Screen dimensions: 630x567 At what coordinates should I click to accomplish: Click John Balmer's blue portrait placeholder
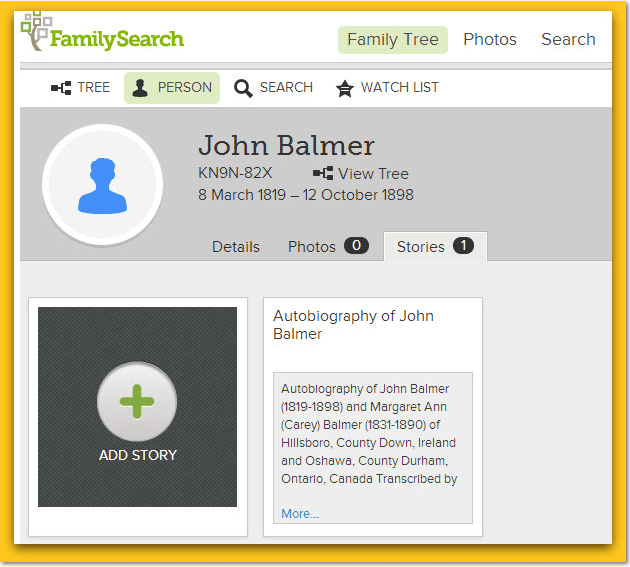point(102,184)
